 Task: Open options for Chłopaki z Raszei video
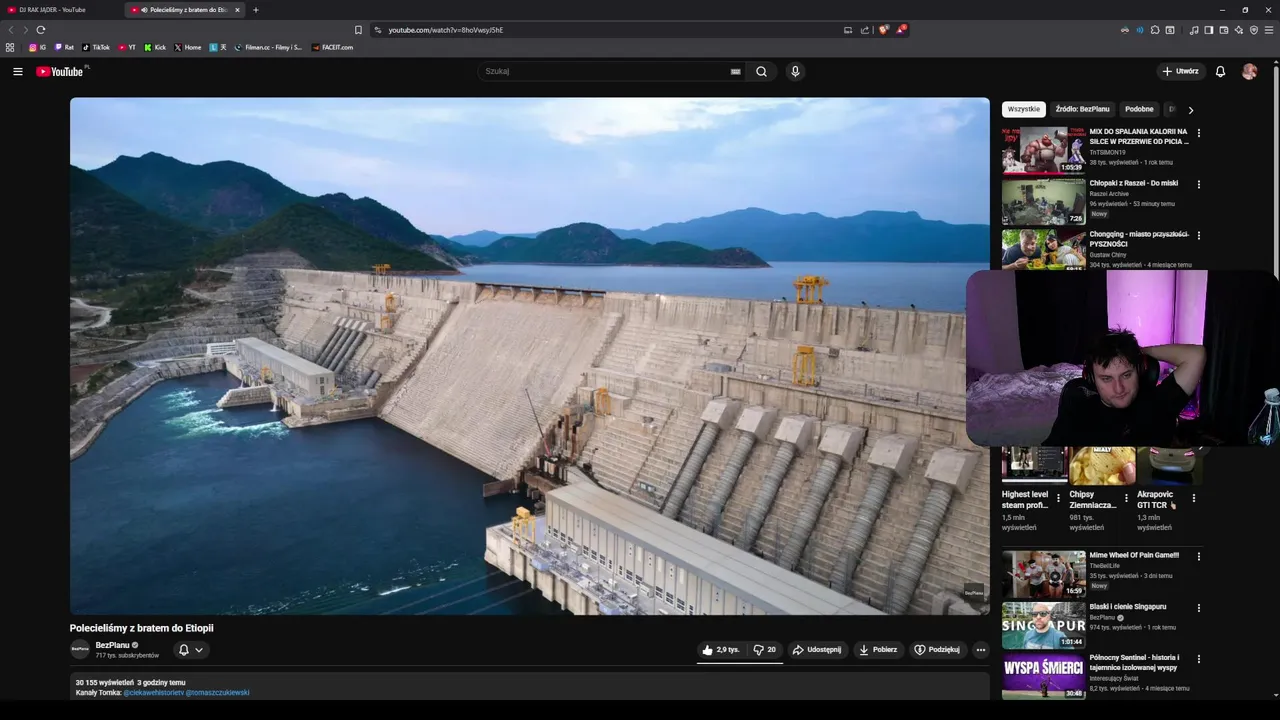click(1198, 184)
